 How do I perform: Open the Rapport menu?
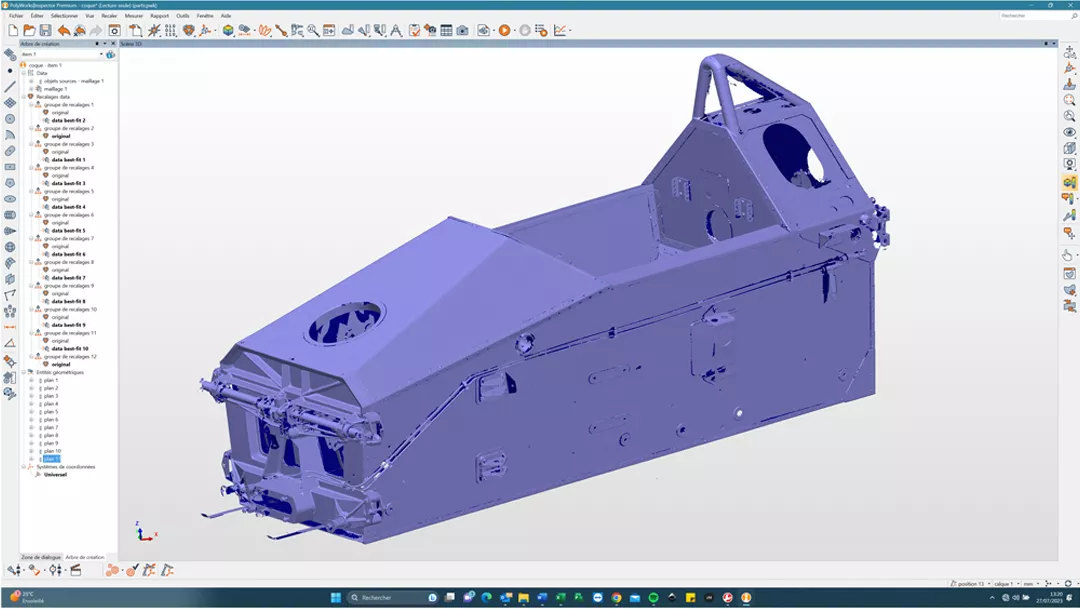point(159,16)
